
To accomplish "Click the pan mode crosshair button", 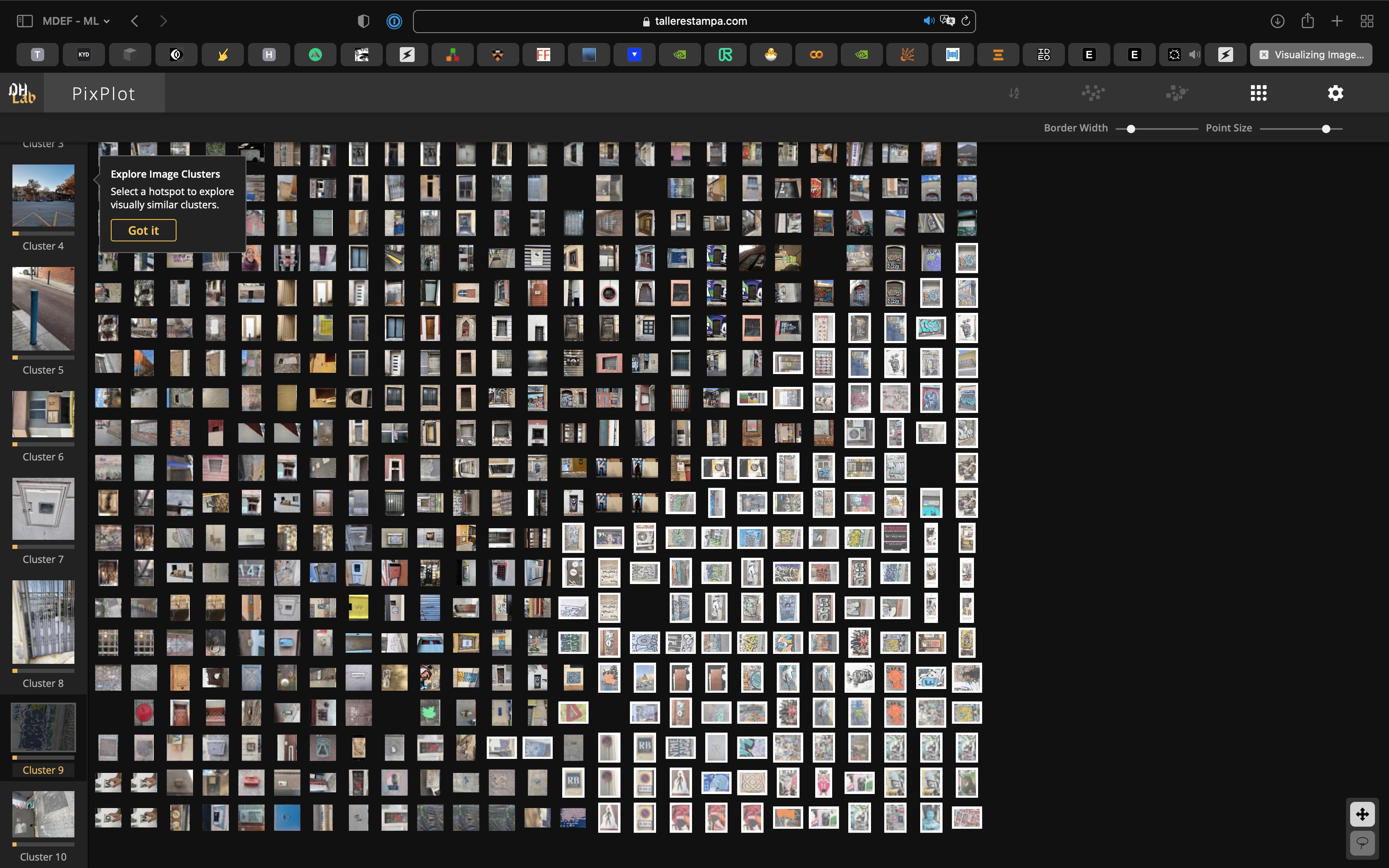I will 1362,814.
